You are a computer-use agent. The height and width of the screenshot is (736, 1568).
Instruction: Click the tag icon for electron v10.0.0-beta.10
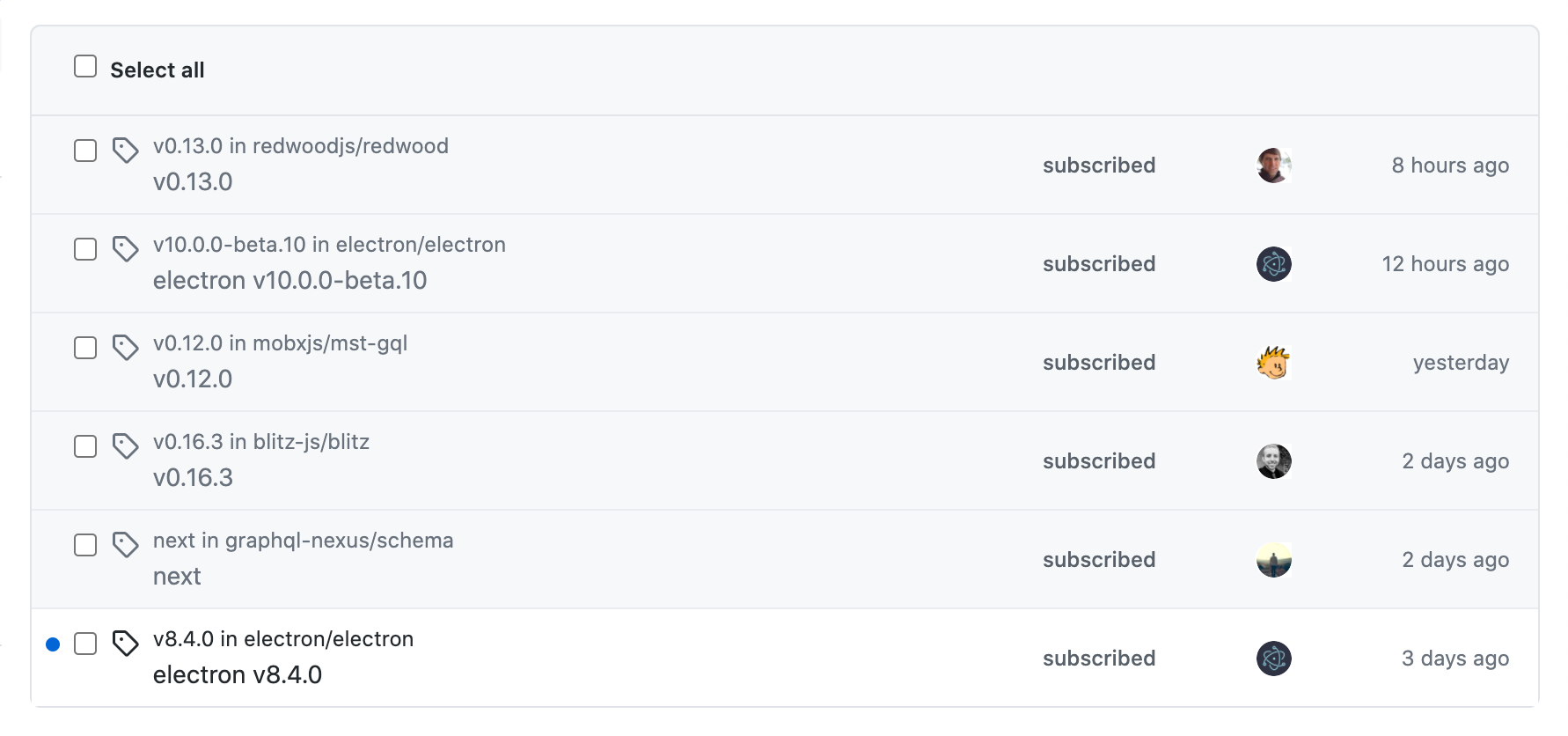[125, 249]
